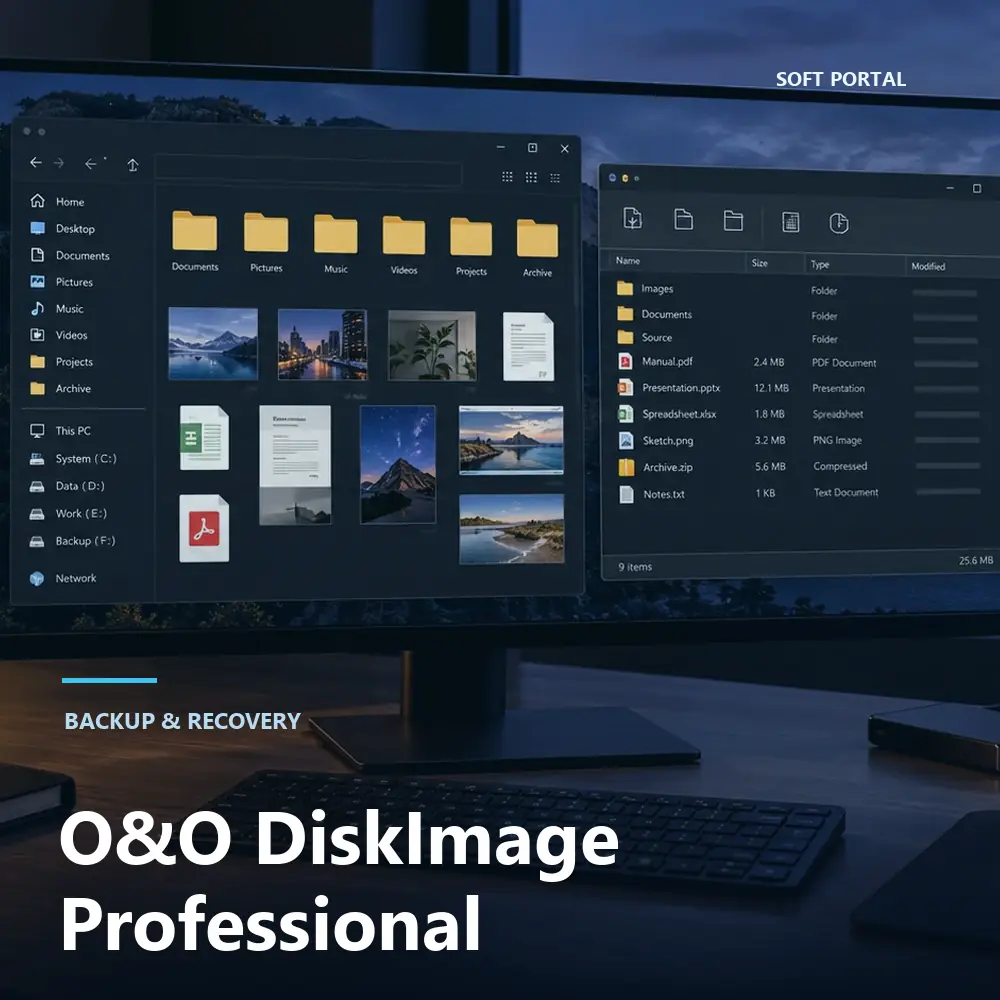Open the Work (E:) drive
1000x1000 pixels.
click(68, 513)
